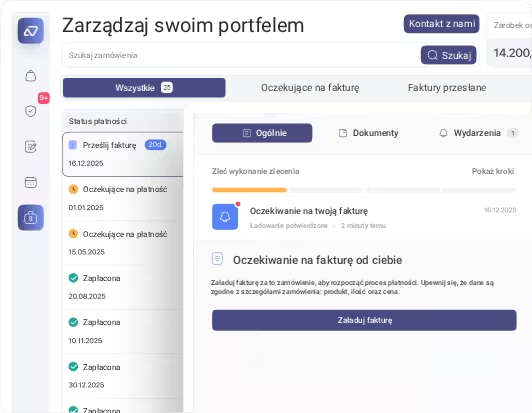Click the Wszystkie count badge
The height and width of the screenshot is (413, 532).
click(x=167, y=88)
